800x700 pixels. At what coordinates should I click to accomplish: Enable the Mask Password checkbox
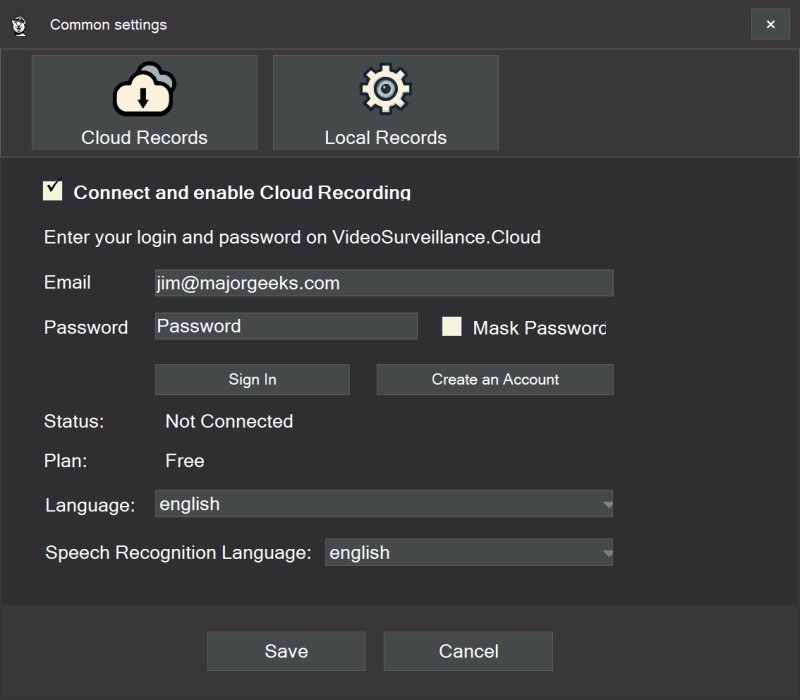click(x=452, y=327)
